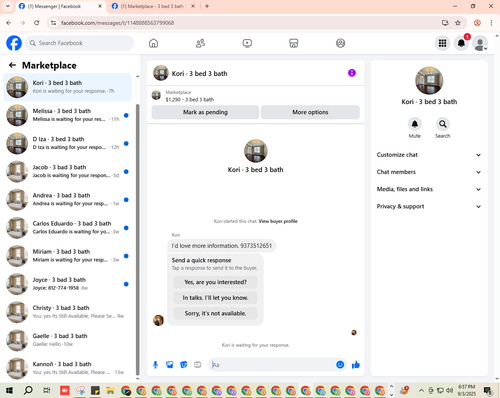Viewport: 500px width, 398px height.
Task: Mute the Kori chat with bell icon
Action: coord(415,124)
